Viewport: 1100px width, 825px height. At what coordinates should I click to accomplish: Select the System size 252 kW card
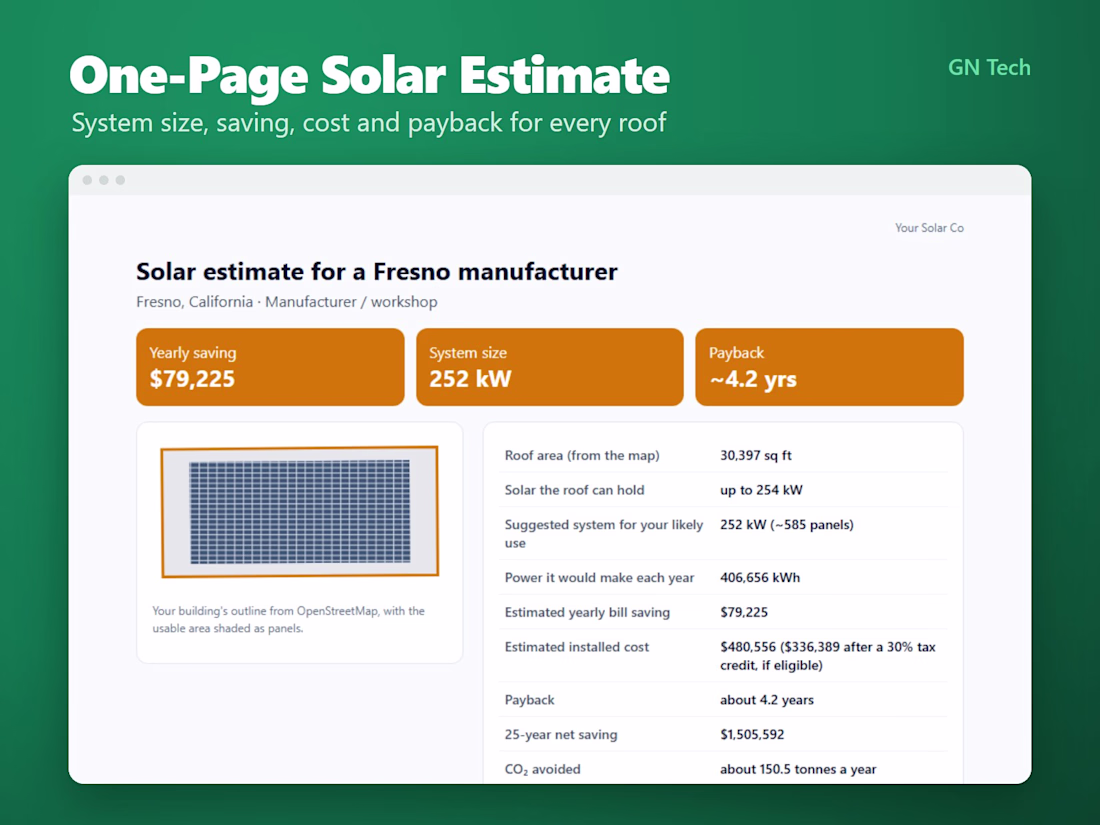click(x=549, y=367)
